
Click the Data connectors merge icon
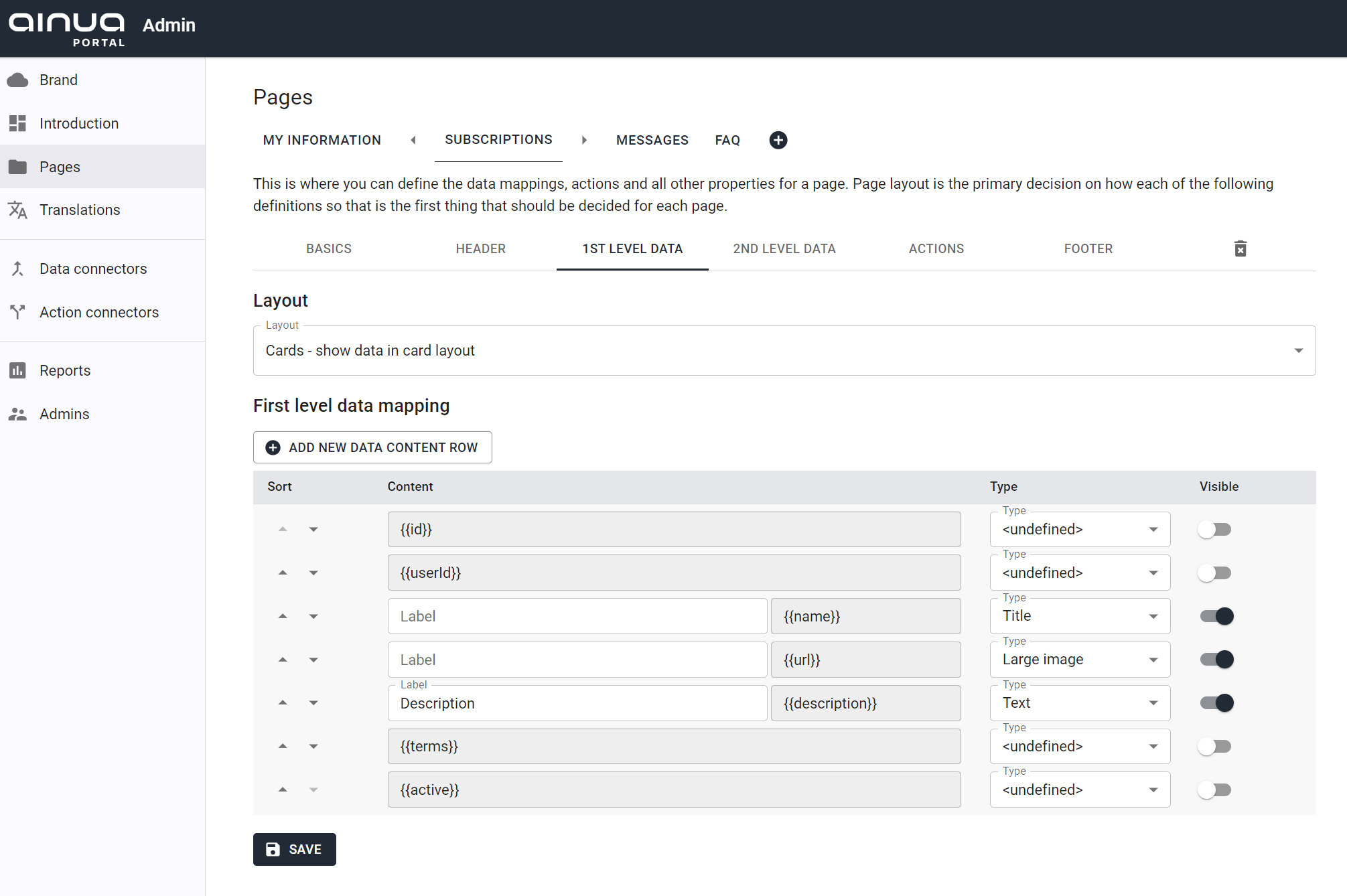17,269
